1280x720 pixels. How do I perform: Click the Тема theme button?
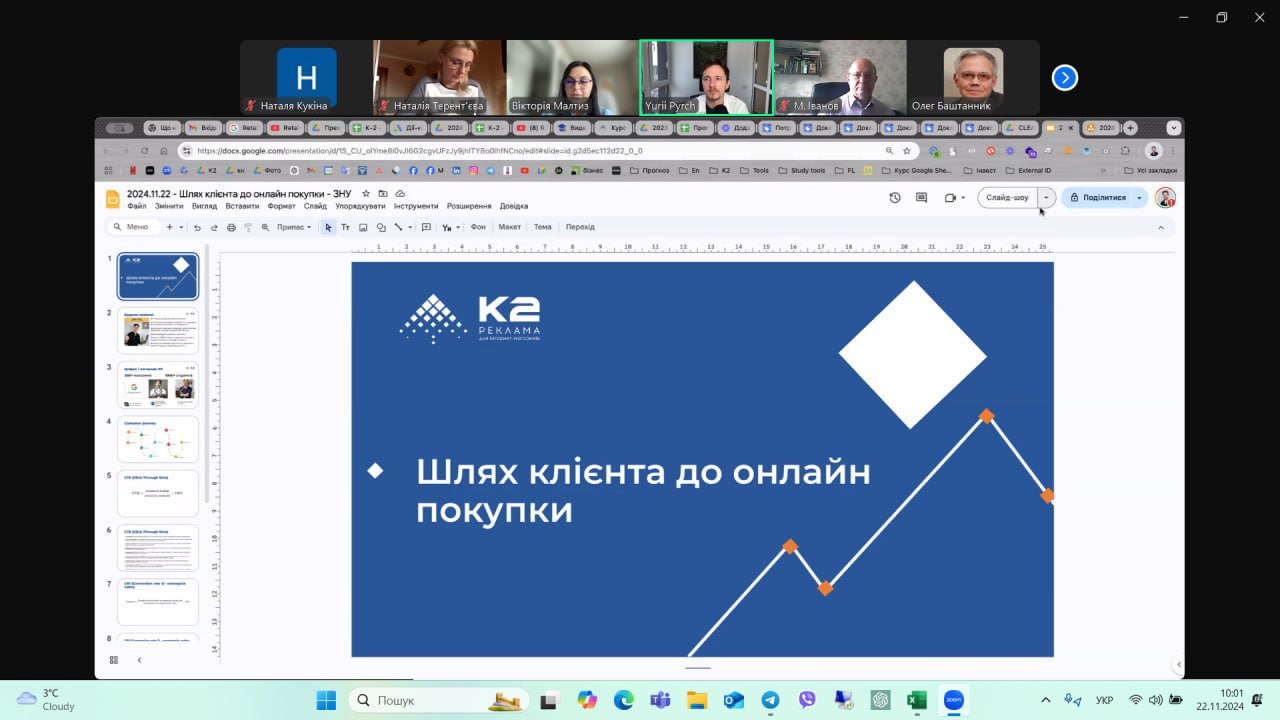point(543,227)
